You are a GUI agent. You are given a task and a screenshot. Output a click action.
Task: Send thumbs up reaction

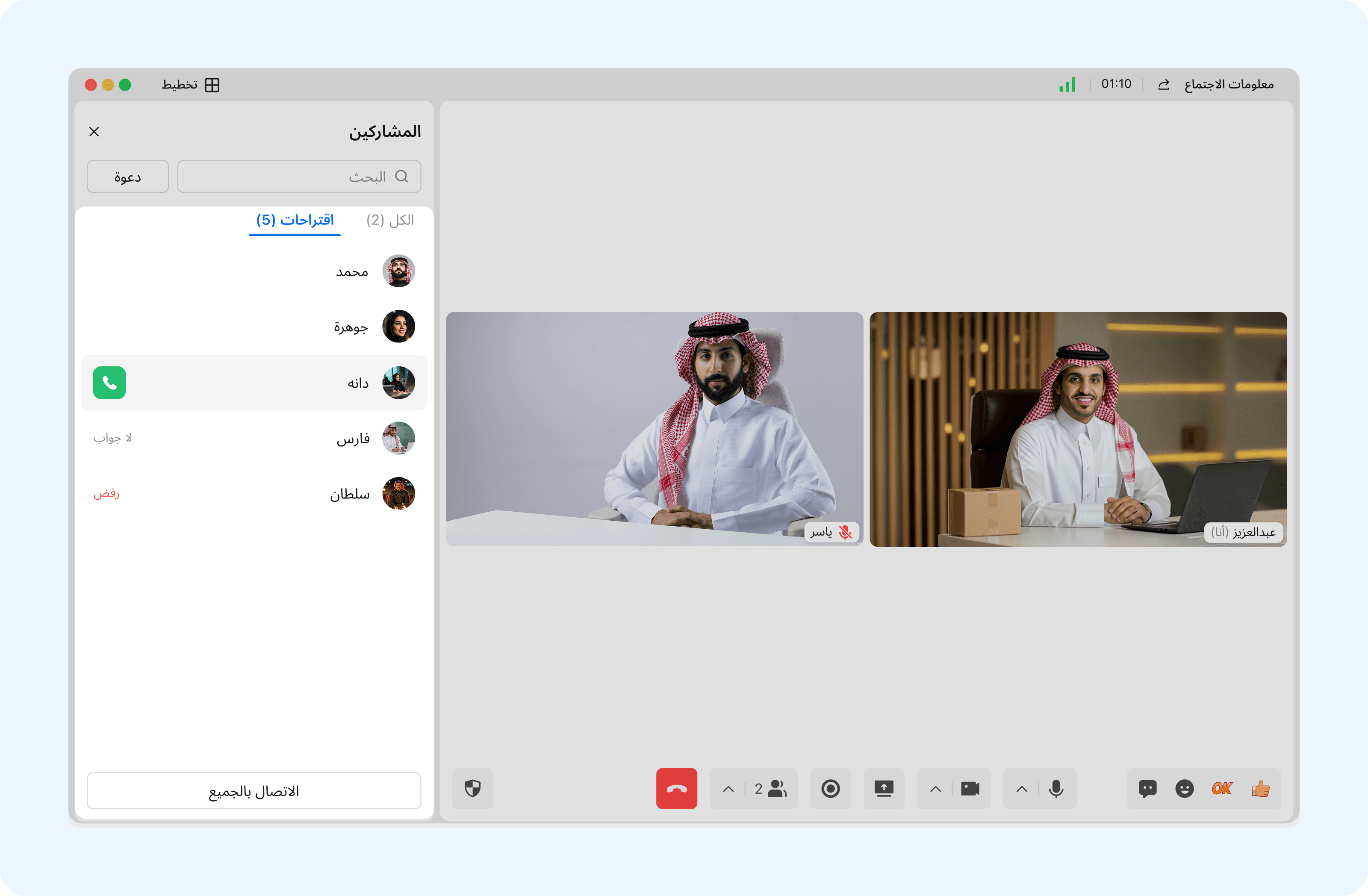pyautogui.click(x=1261, y=789)
